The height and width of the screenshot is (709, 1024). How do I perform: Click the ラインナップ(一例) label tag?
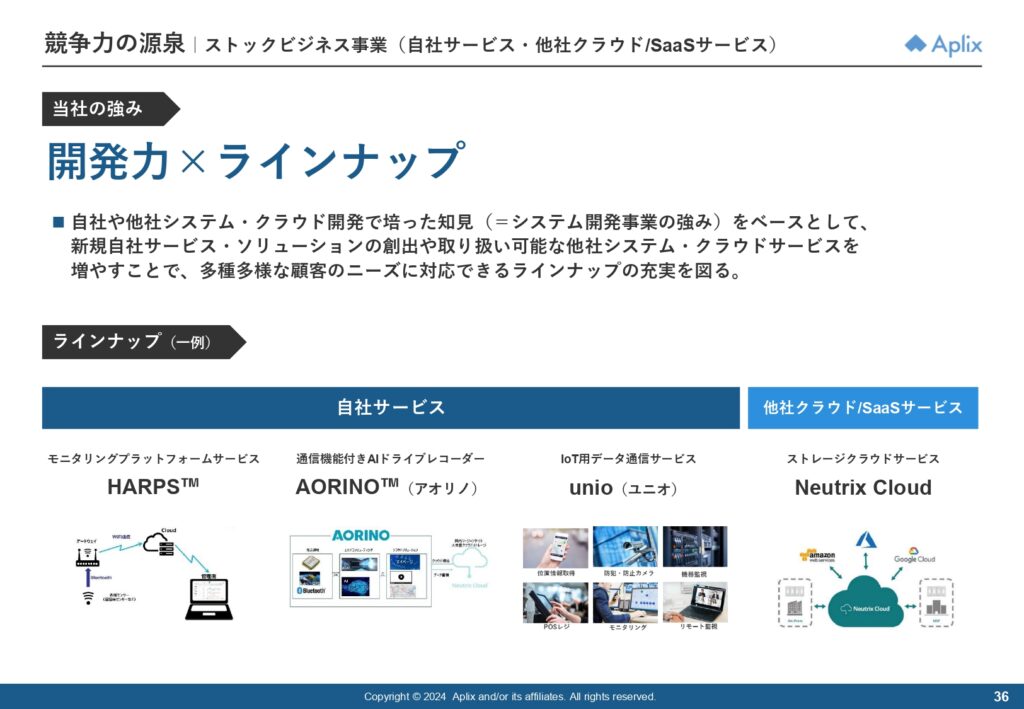143,341
